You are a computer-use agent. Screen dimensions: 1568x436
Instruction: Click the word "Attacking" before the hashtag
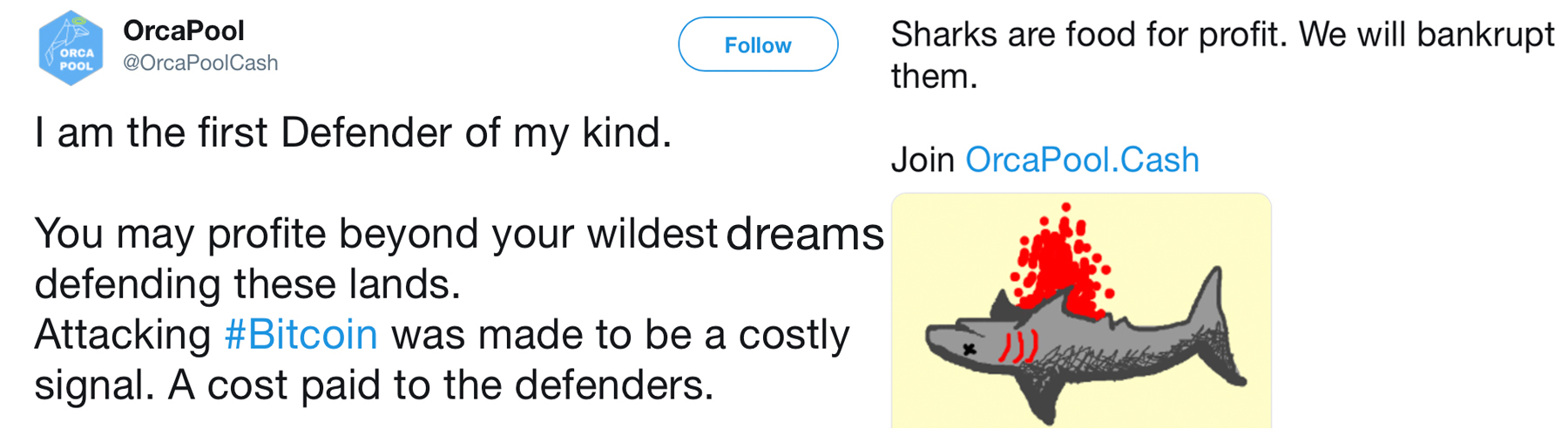(x=123, y=335)
